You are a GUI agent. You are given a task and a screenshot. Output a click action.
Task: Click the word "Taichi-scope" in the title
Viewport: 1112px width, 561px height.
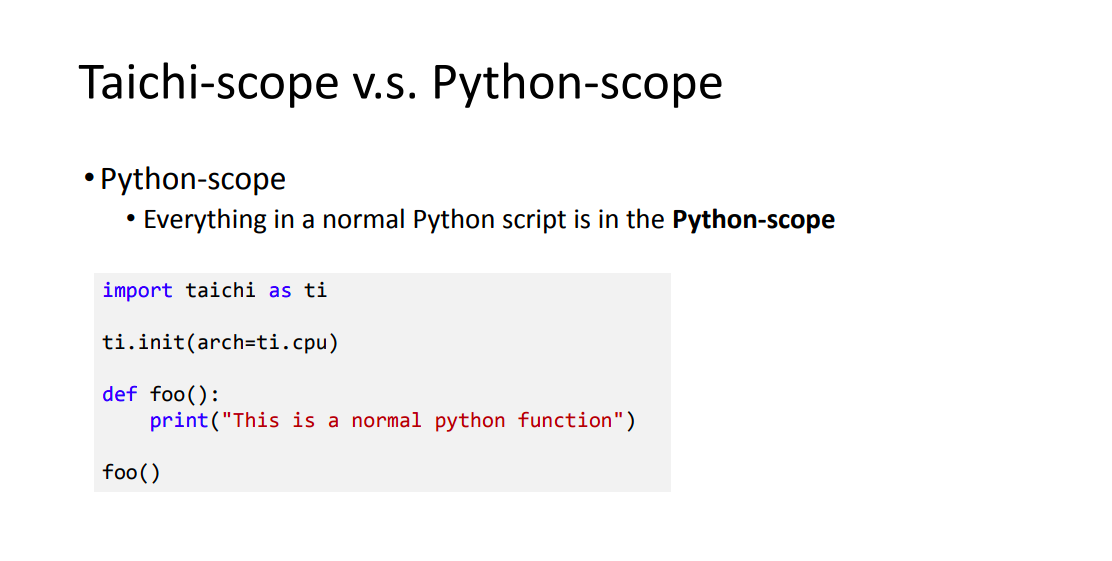coord(208,83)
